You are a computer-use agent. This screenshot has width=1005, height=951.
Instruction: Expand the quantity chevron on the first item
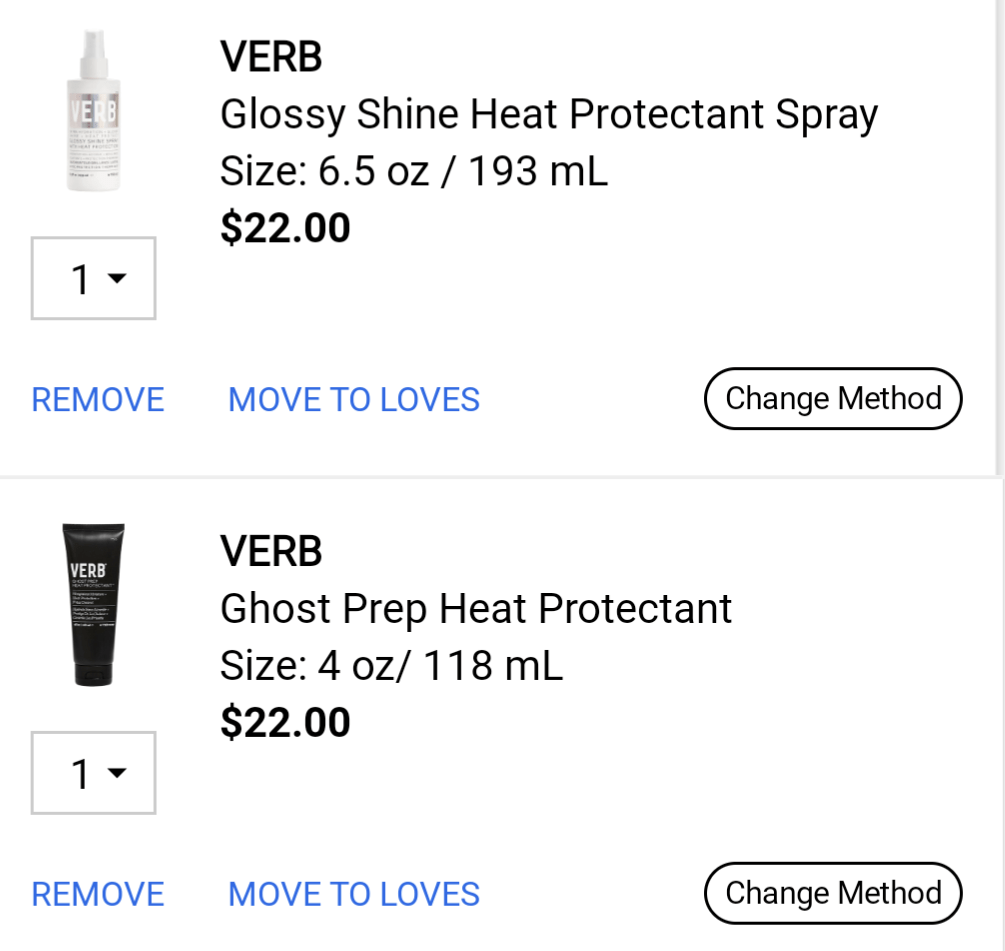click(117, 278)
